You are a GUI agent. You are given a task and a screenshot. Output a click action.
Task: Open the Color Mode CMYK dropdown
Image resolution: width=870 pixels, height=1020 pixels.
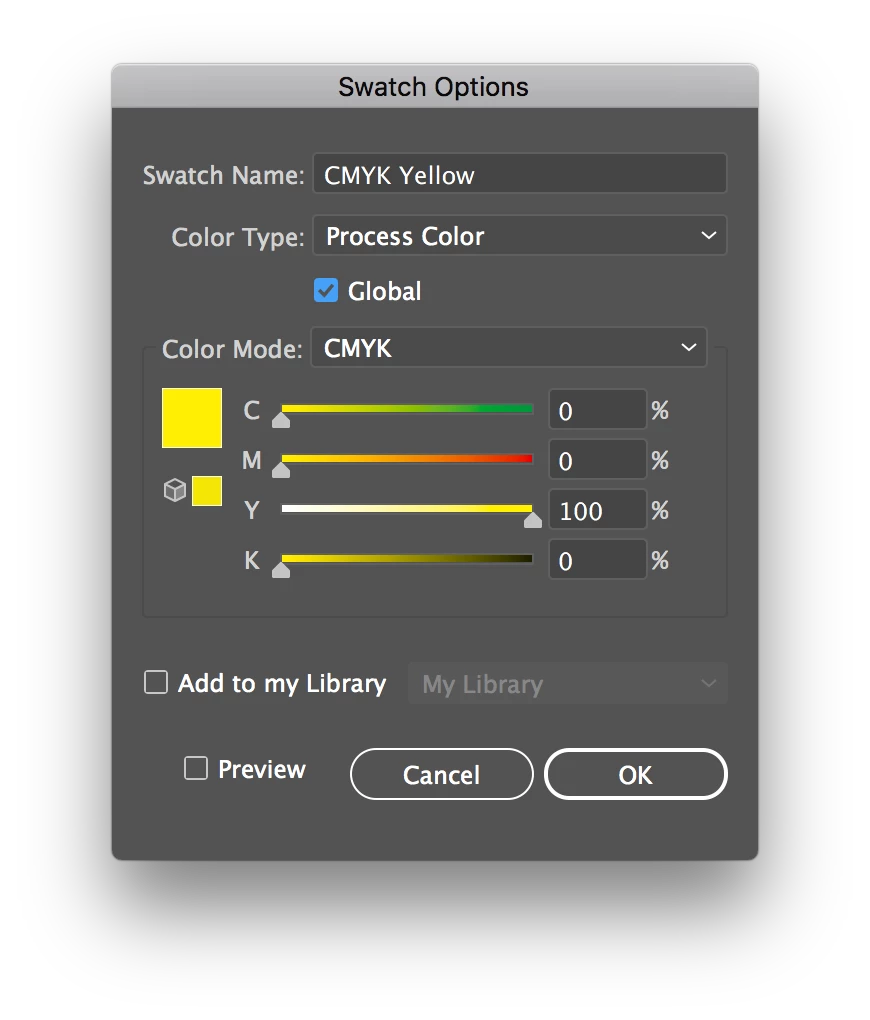click(x=509, y=347)
